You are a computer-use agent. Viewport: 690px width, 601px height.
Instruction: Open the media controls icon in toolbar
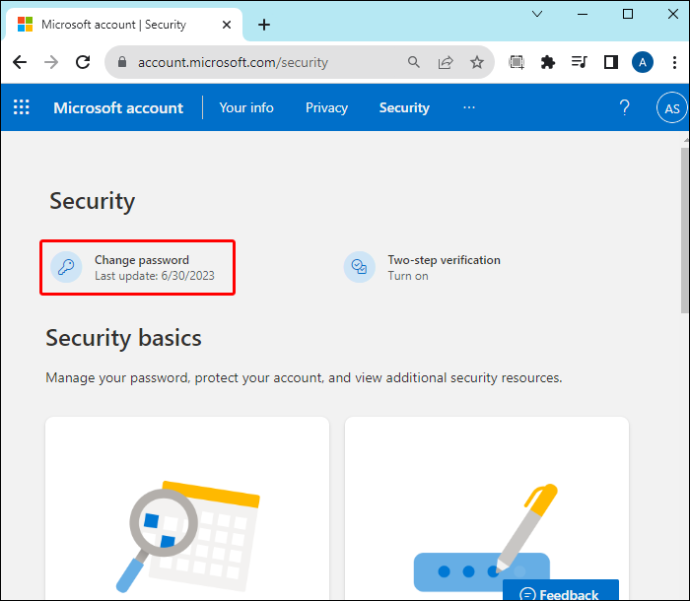(579, 62)
